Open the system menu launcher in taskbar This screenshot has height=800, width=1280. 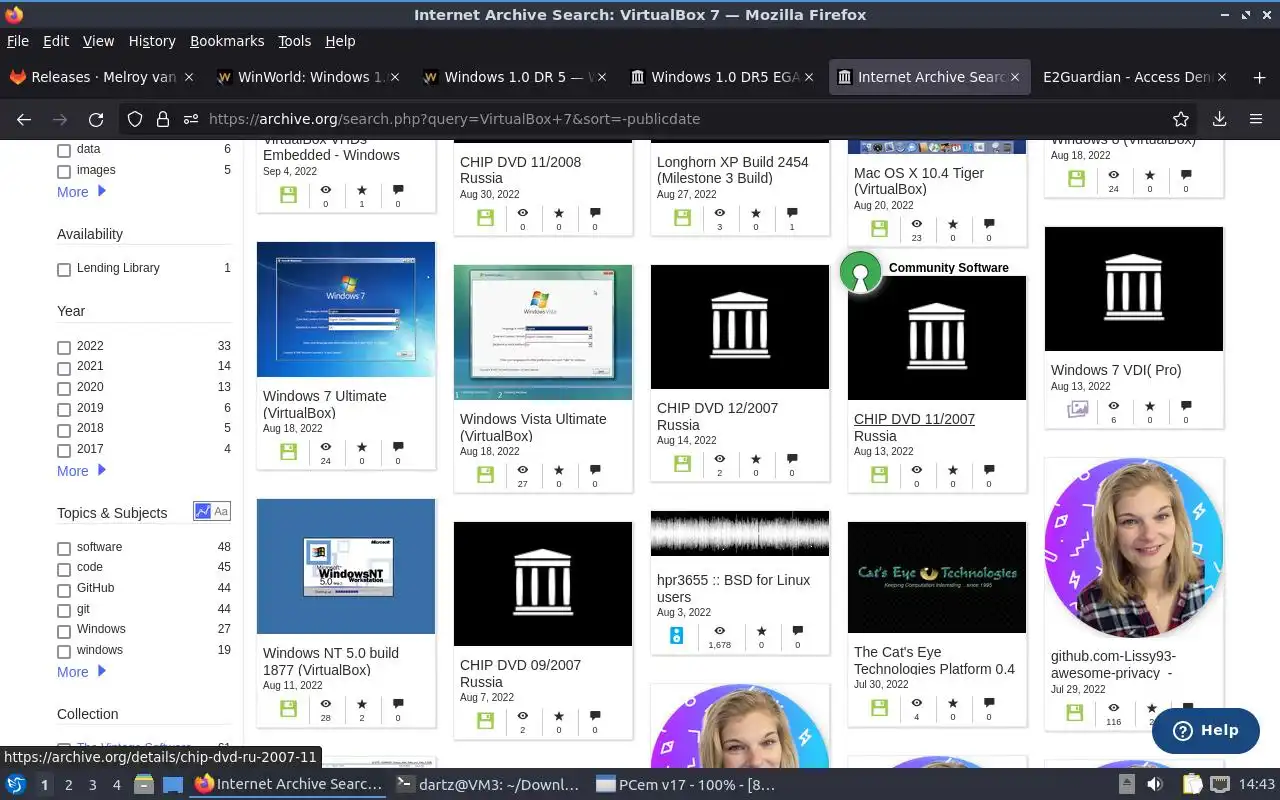pos(16,785)
